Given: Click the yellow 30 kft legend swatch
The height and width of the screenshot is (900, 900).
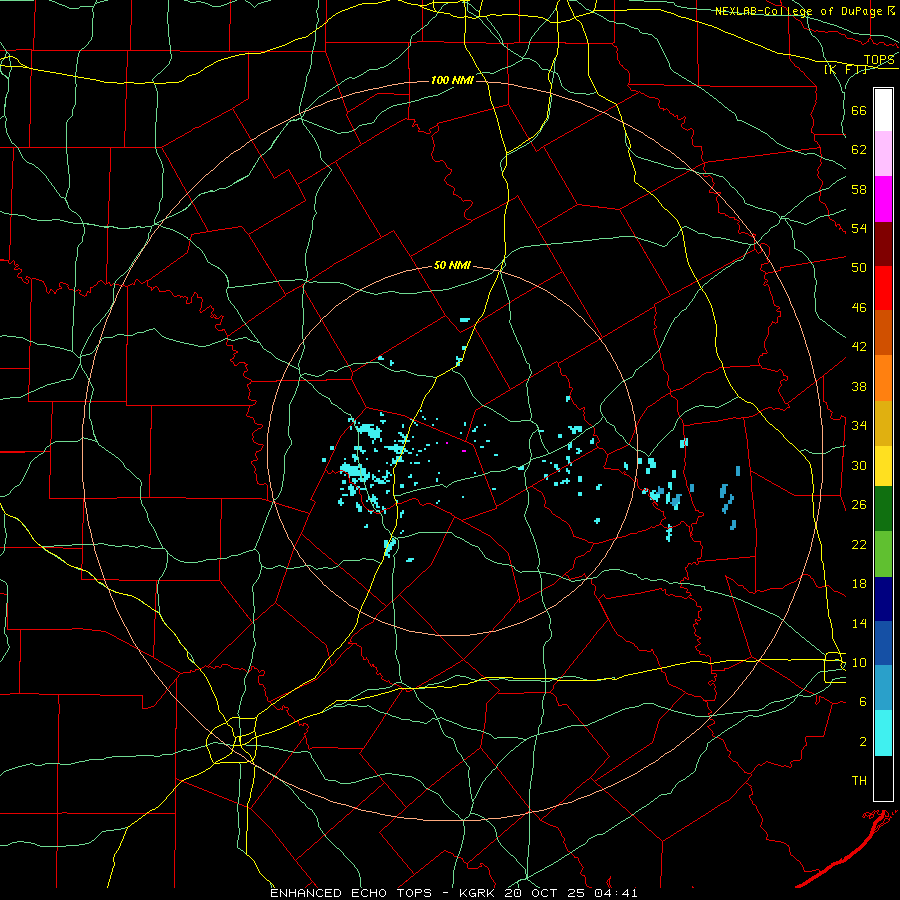Looking at the screenshot, I should coord(883,466).
